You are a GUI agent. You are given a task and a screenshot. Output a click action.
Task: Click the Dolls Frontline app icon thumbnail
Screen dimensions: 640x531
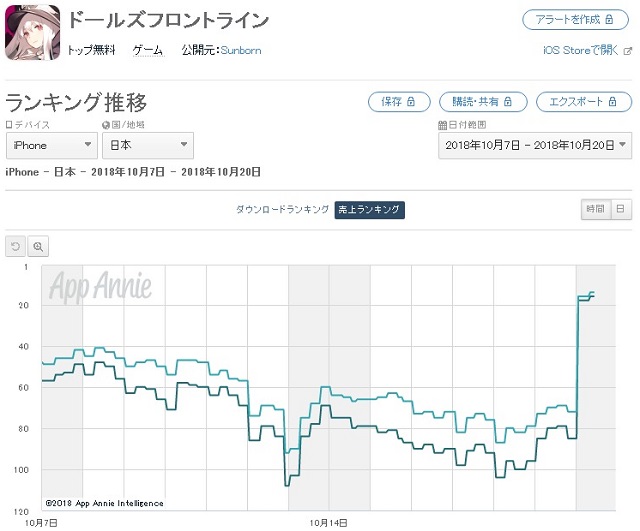(32, 33)
